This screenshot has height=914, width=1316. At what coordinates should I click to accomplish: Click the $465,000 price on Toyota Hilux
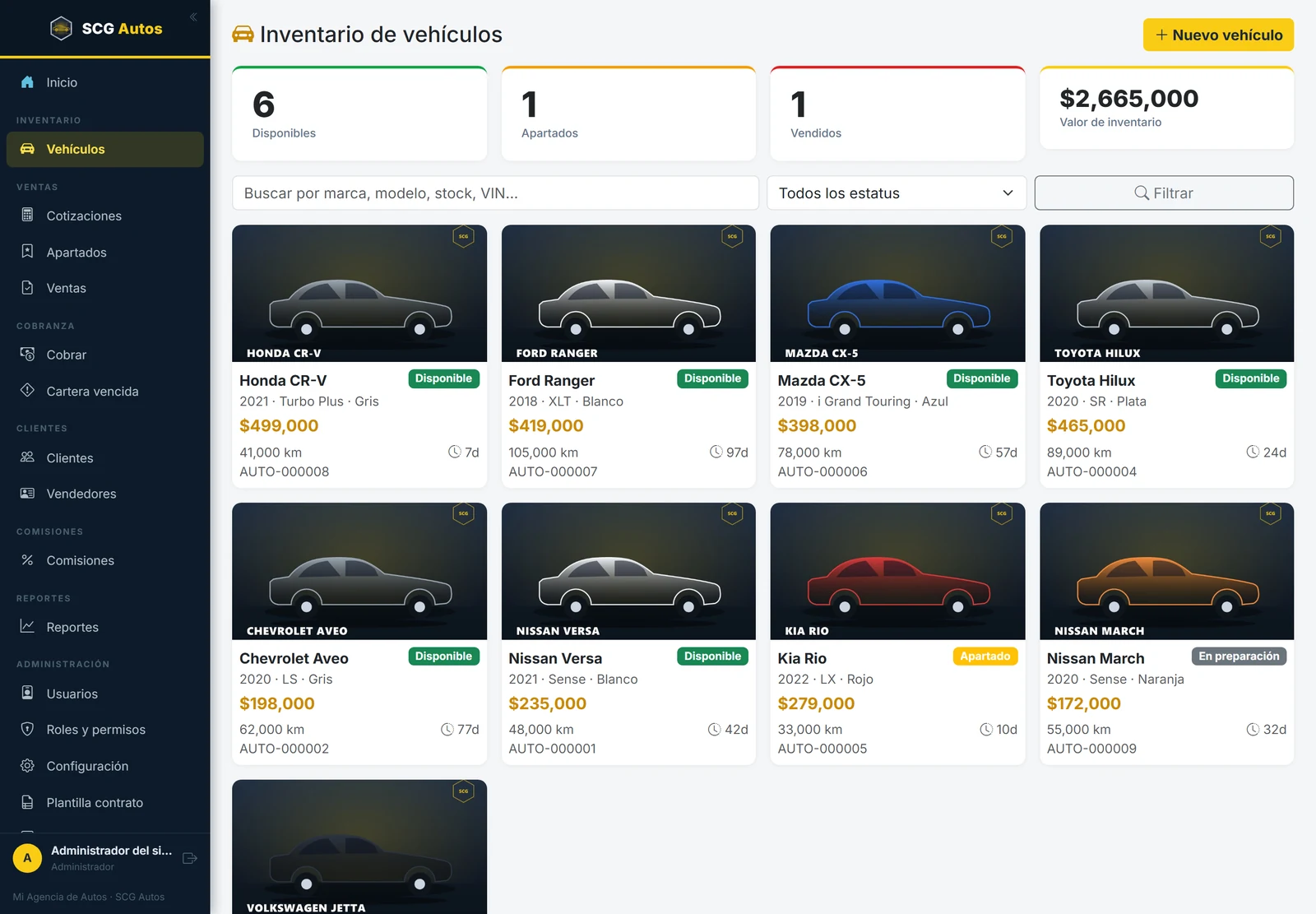(x=1086, y=426)
